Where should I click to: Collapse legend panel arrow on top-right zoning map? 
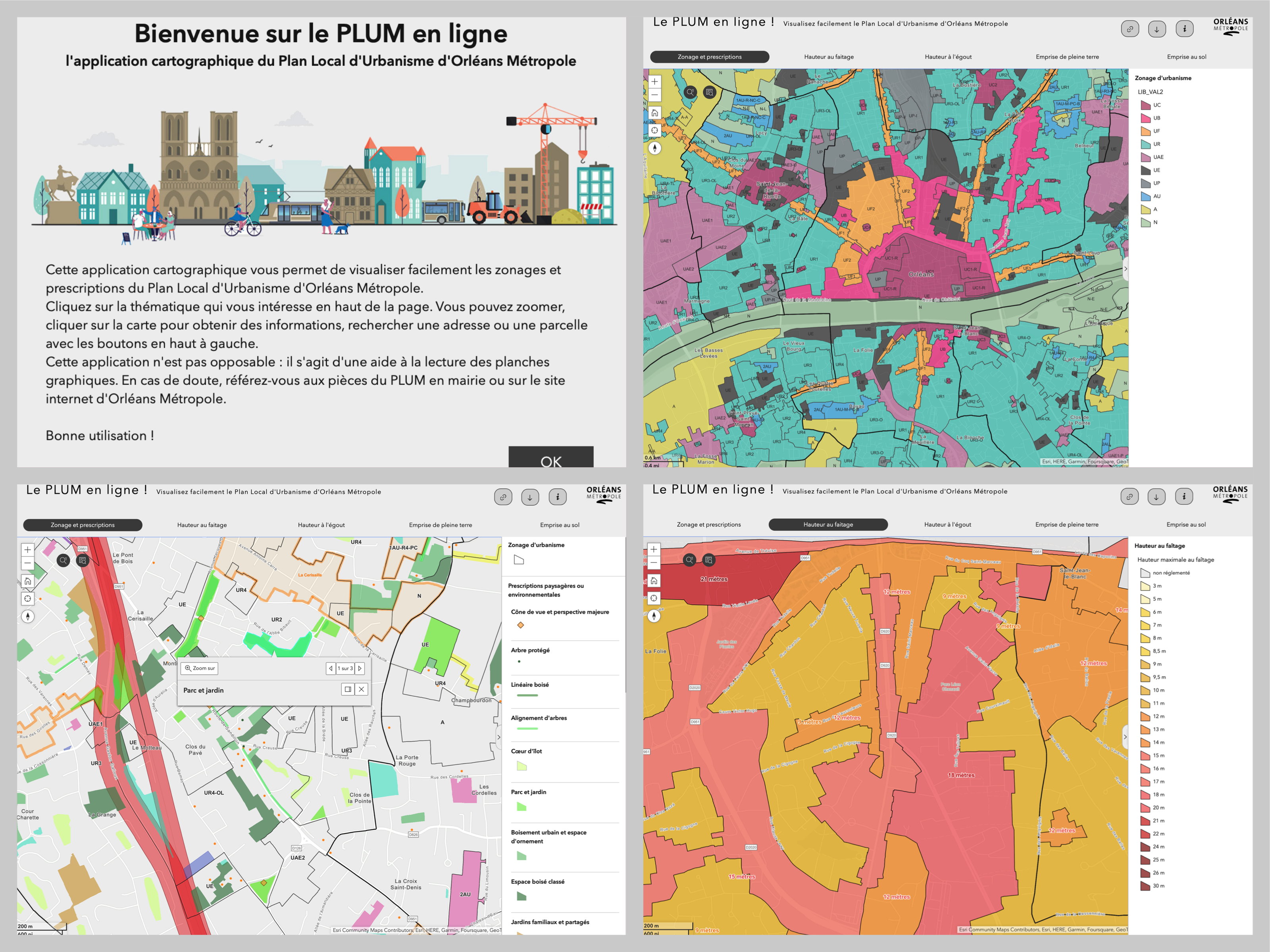pos(1125,269)
